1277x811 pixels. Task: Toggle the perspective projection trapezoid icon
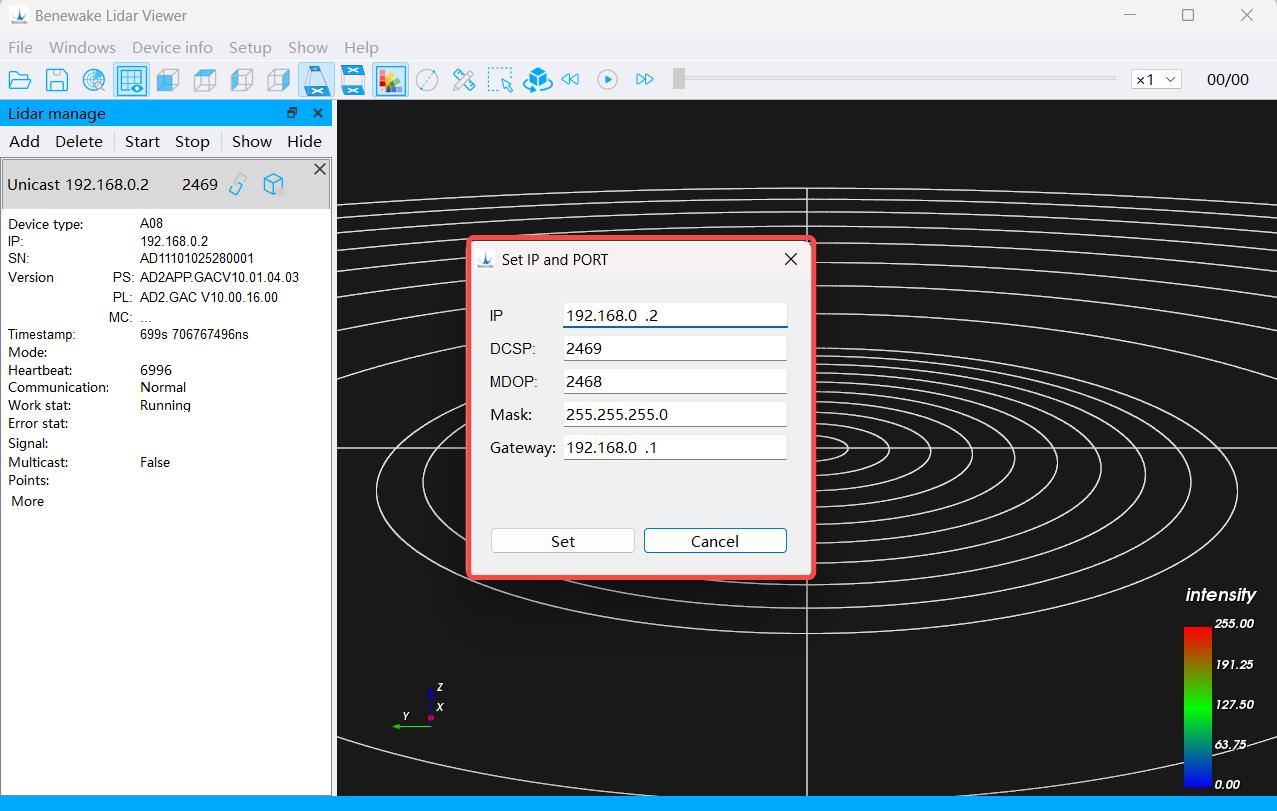point(316,80)
